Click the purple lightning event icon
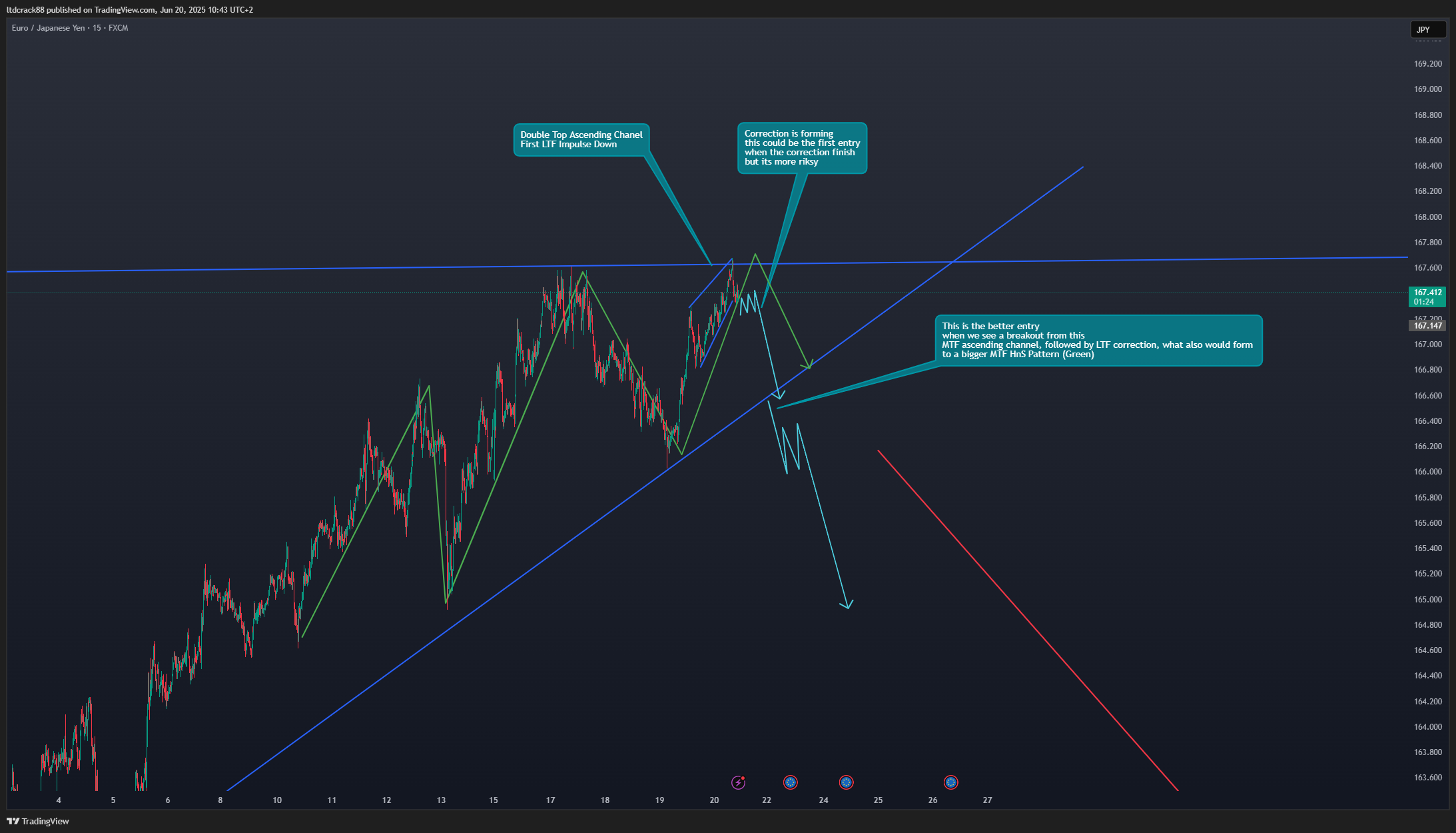 (738, 782)
